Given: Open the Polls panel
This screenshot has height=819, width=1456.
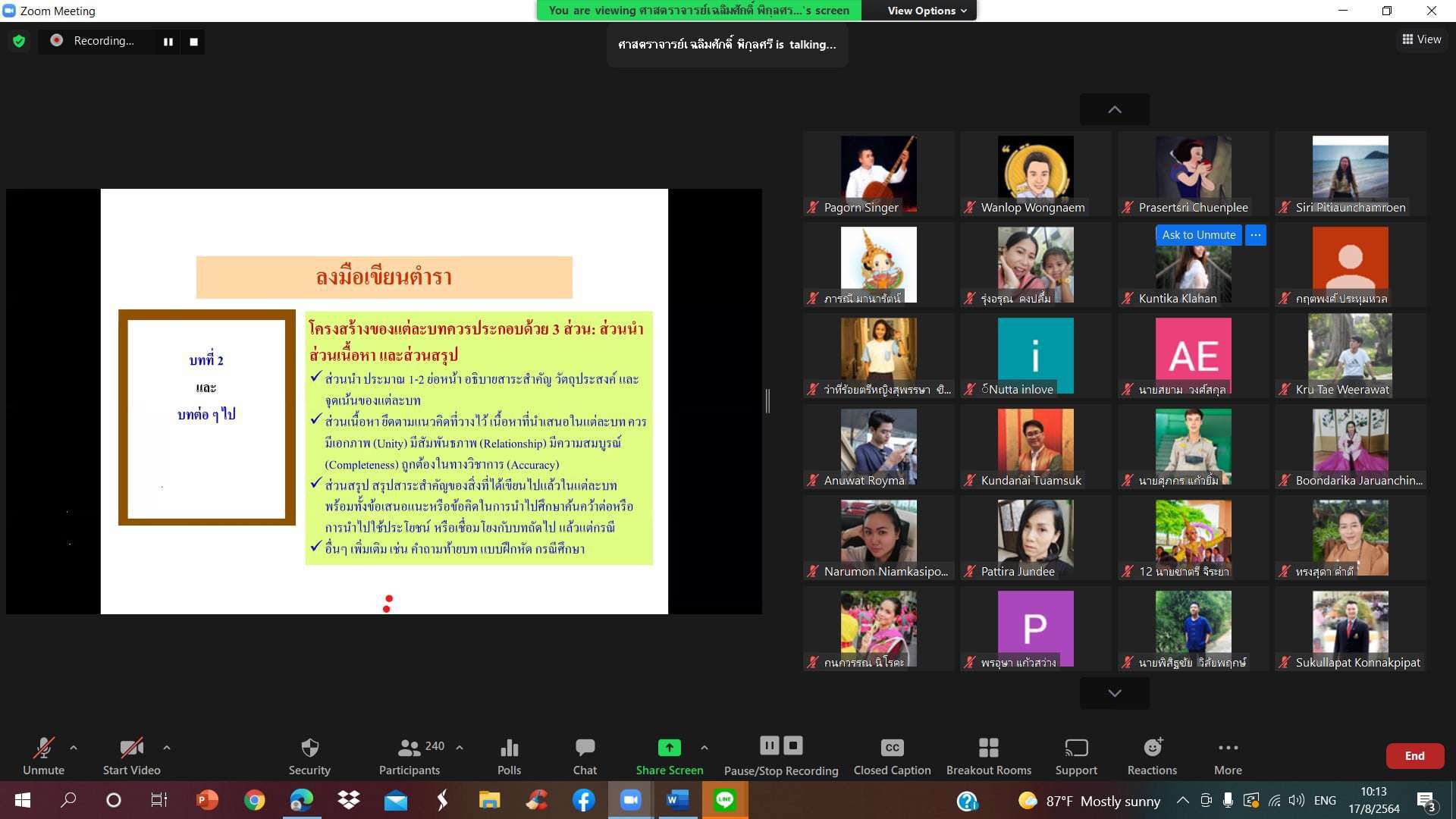Looking at the screenshot, I should coord(509,756).
